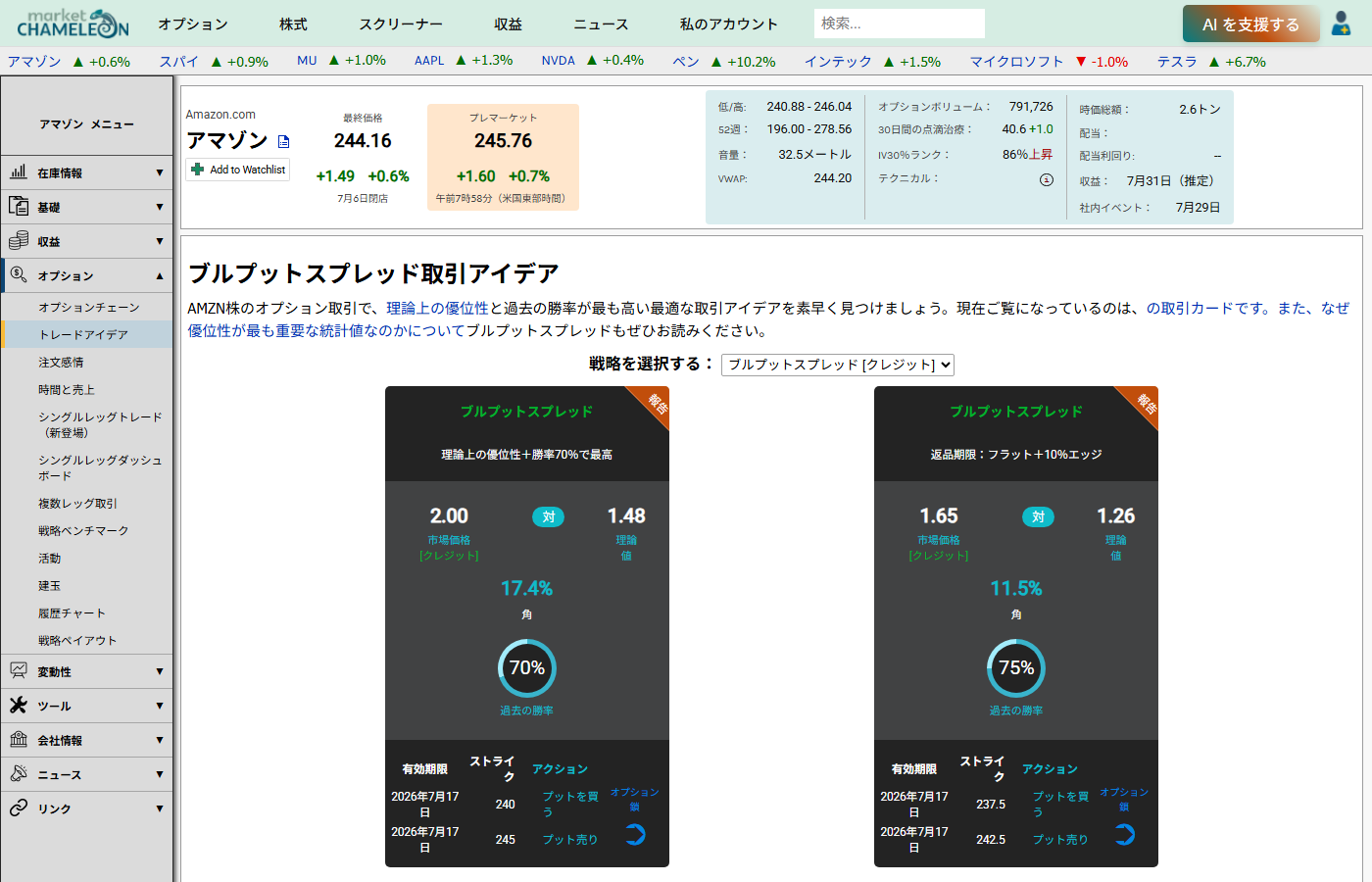Screen dimensions: 1372x882
Task: Click the document icon beside アマゾン title
Action: tap(284, 141)
